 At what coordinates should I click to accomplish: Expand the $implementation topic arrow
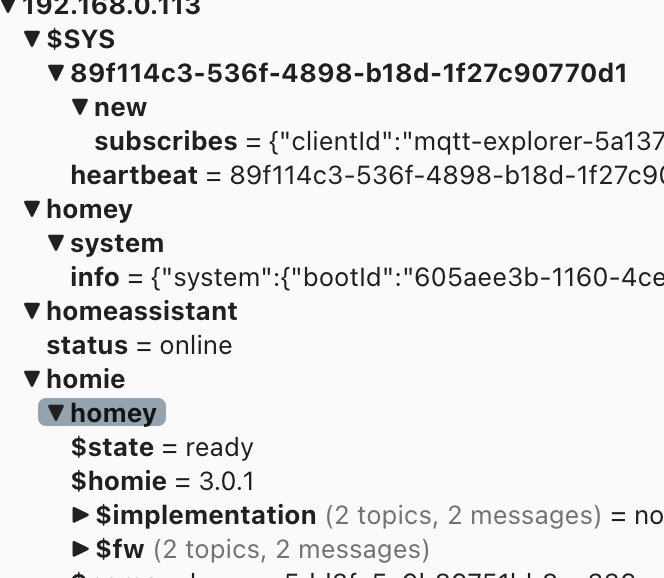(80, 515)
